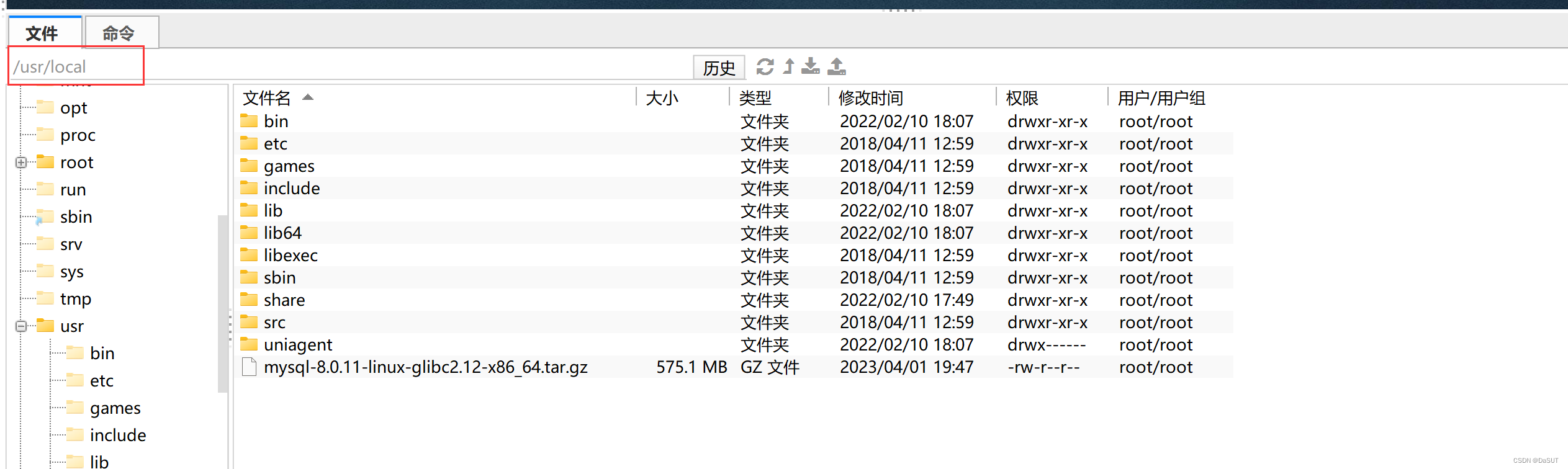This screenshot has width=1568, height=469.
Task: Select games under usr in tree
Action: pos(115,408)
